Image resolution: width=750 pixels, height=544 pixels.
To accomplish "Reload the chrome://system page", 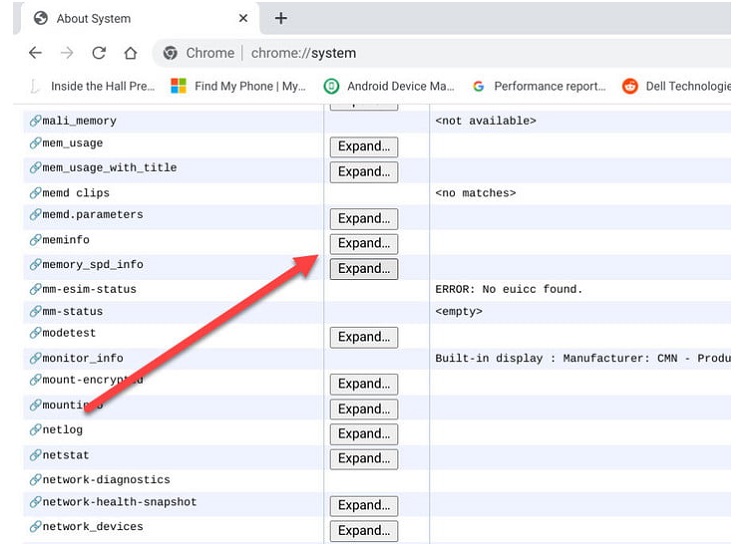I will pyautogui.click(x=99, y=53).
